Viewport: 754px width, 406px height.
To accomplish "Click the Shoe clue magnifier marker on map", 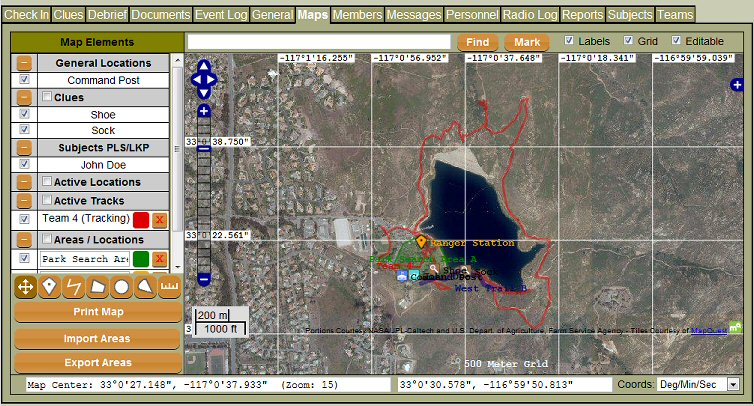I will click(433, 268).
